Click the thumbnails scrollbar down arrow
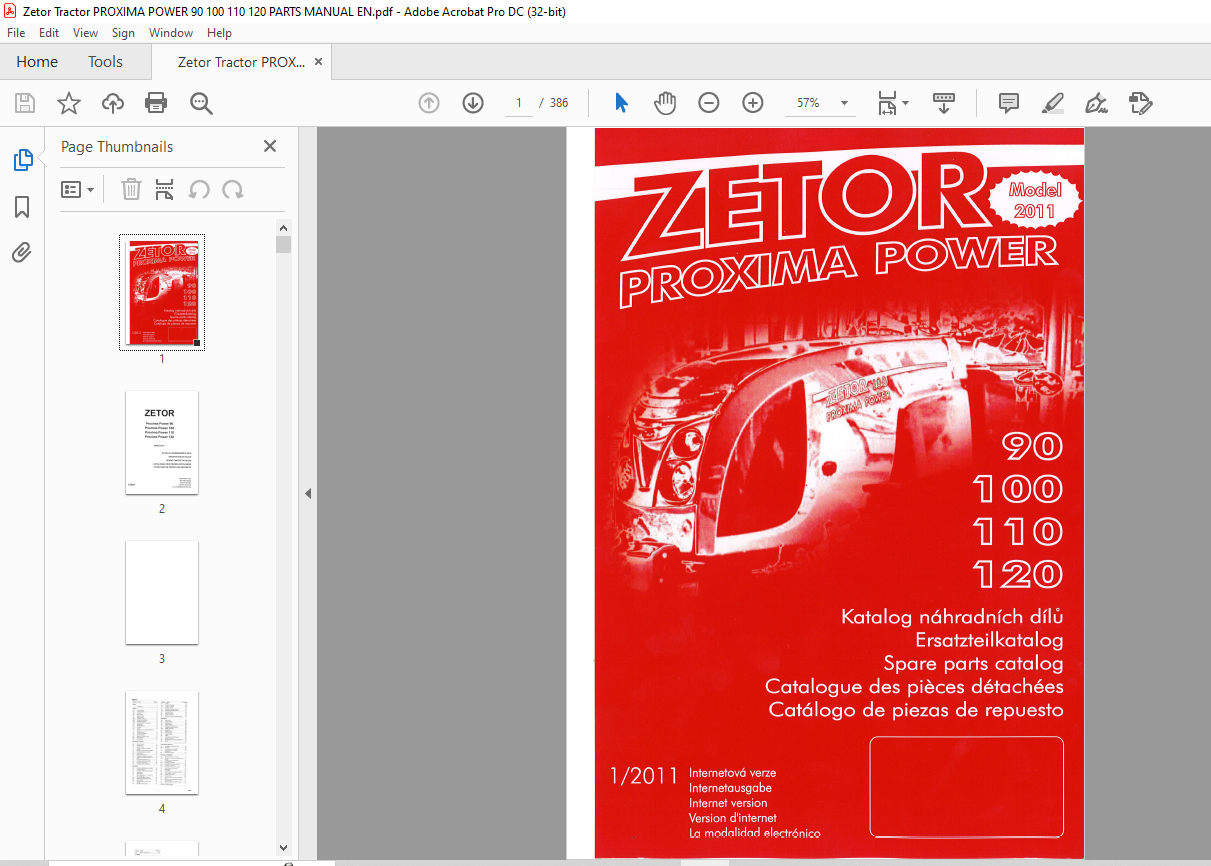 tap(284, 848)
